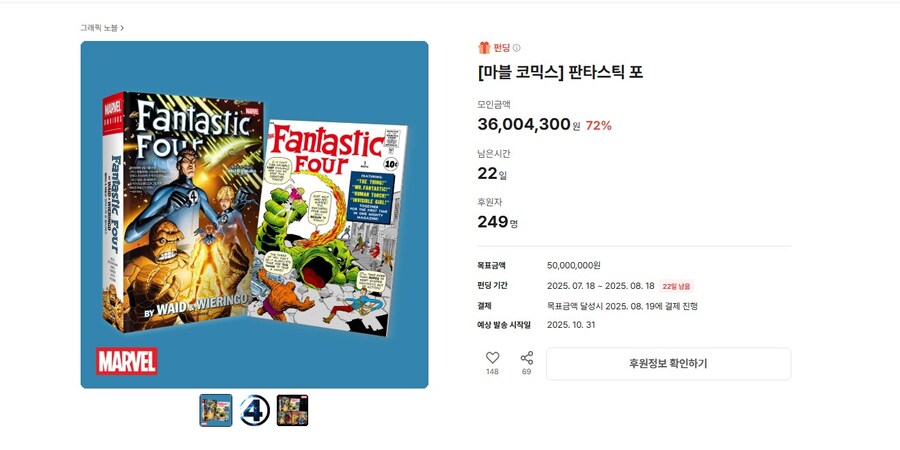This screenshot has width=900, height=450.
Task: Click the red 72% progress figure
Action: coord(599,126)
